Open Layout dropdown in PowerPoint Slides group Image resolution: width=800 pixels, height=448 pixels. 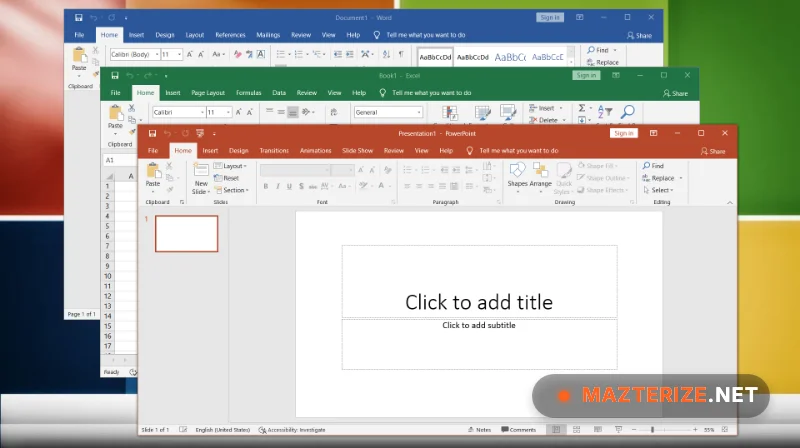click(230, 166)
